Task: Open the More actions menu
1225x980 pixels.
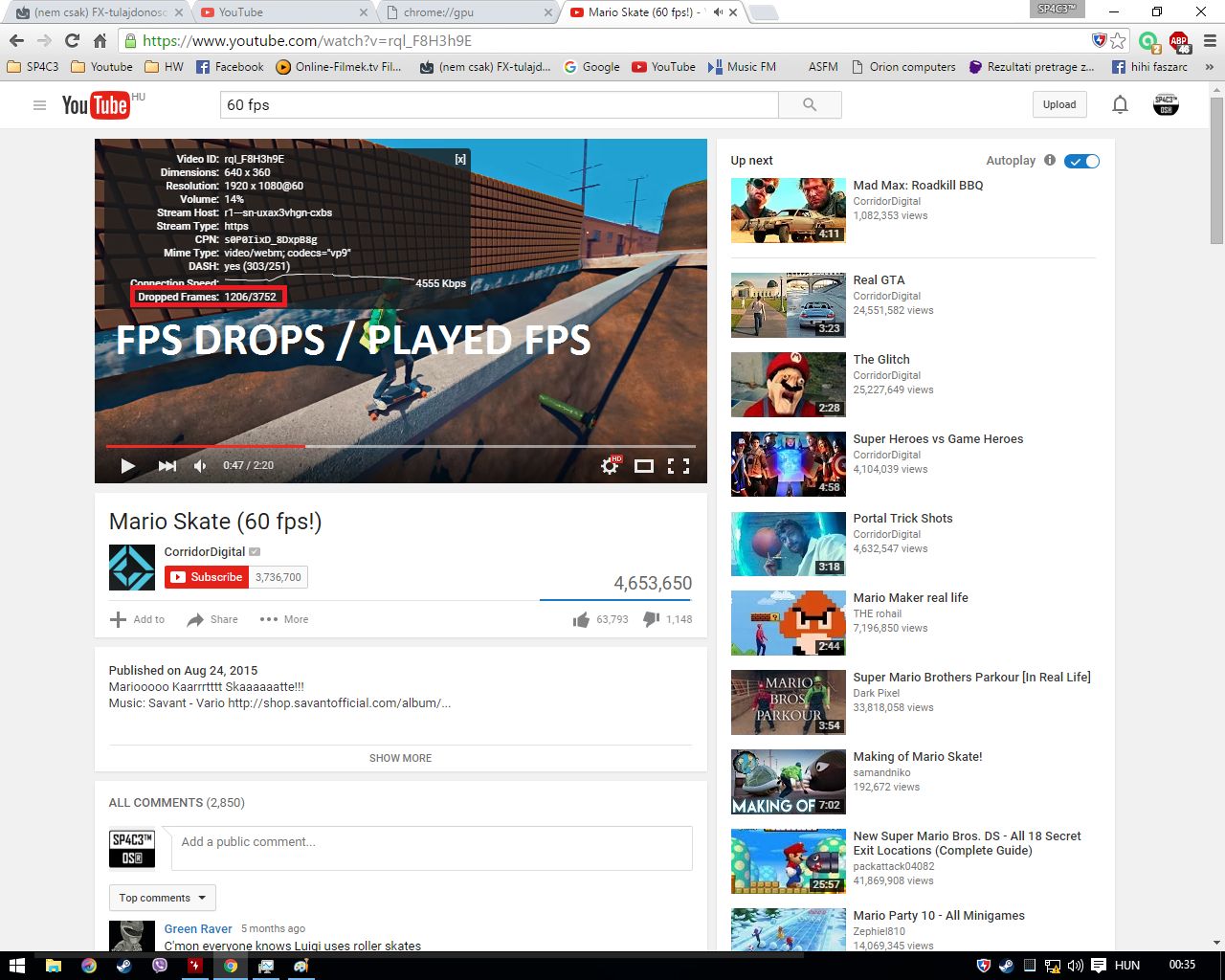Action: point(284,620)
